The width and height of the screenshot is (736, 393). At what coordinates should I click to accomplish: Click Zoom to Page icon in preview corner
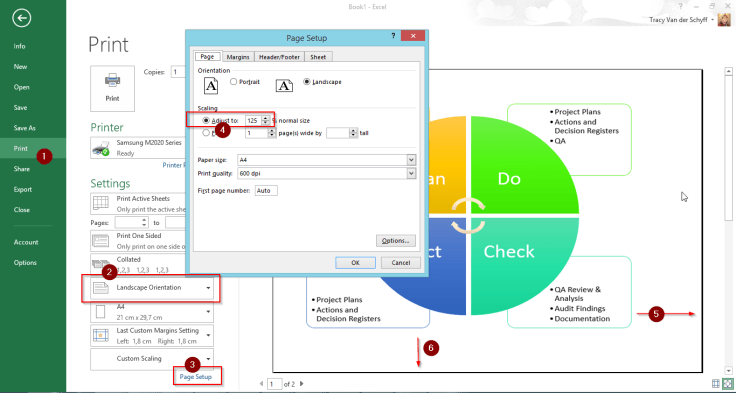tap(727, 384)
